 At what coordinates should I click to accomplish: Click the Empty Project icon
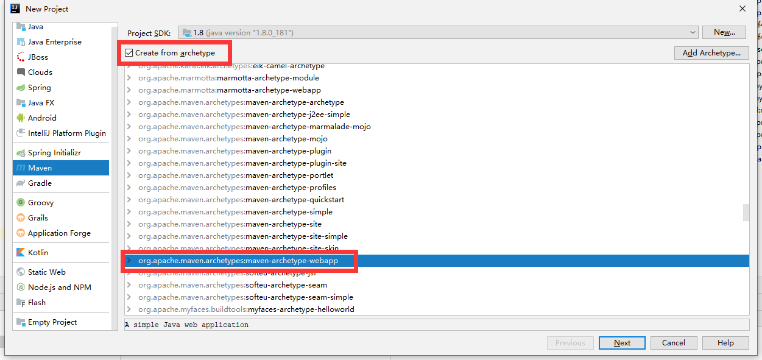(x=20, y=322)
